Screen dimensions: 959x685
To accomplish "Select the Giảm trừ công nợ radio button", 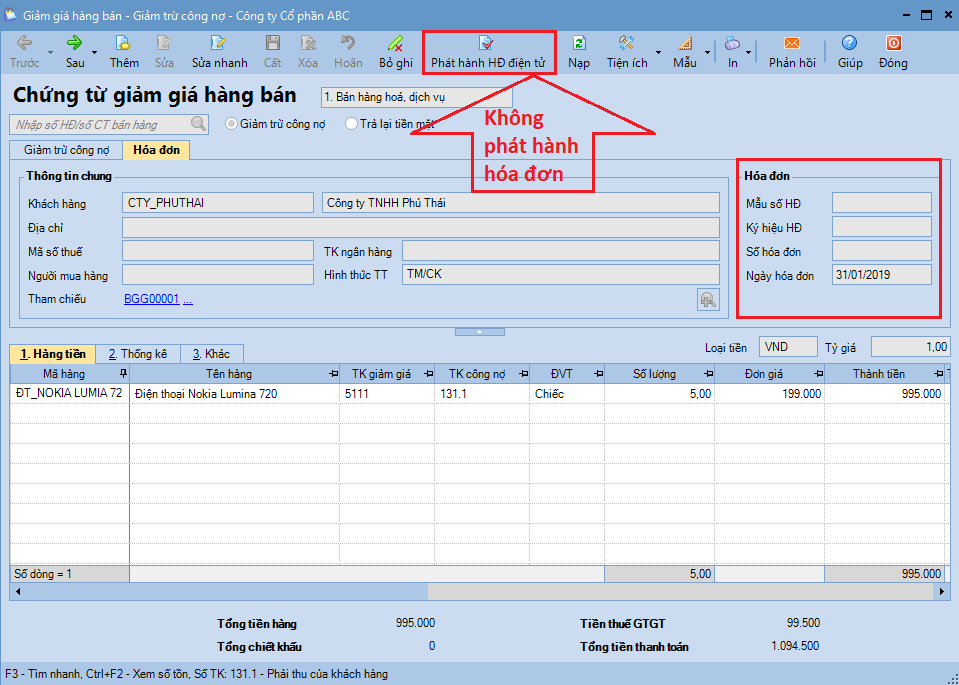I will click(x=232, y=124).
